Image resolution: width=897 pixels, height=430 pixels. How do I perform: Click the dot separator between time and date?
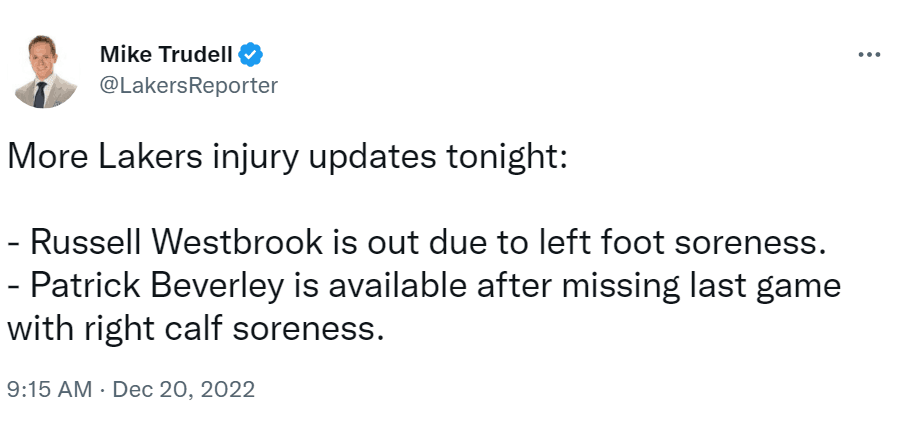102,390
